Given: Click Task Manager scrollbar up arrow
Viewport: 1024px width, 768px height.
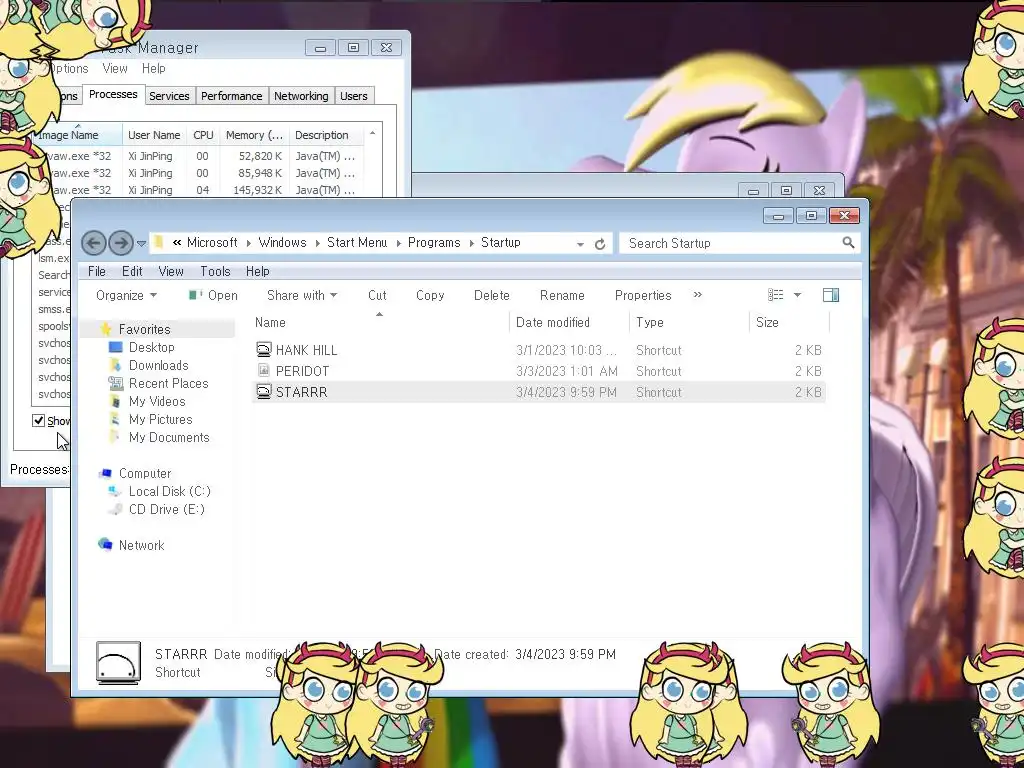Looking at the screenshot, I should [x=372, y=133].
